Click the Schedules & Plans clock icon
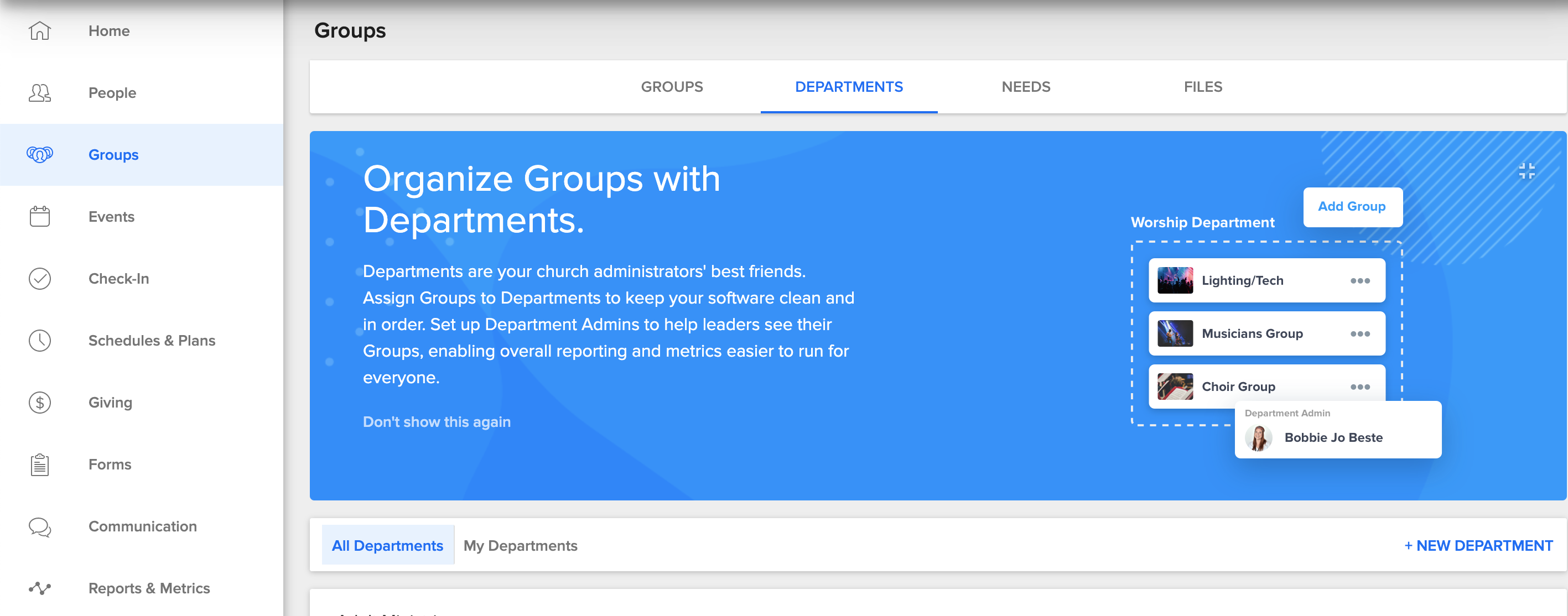Image resolution: width=1568 pixels, height=616 pixels. [x=40, y=341]
